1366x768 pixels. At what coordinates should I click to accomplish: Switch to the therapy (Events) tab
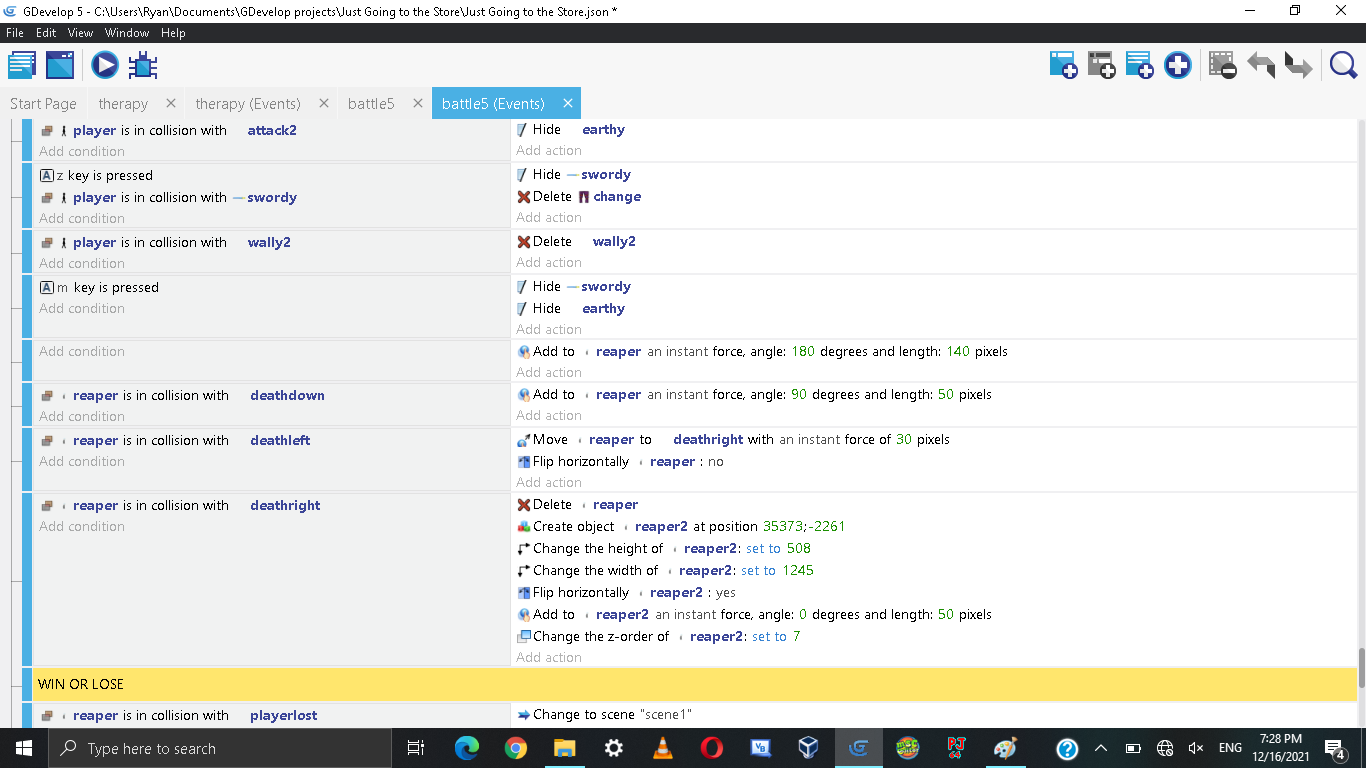point(248,103)
